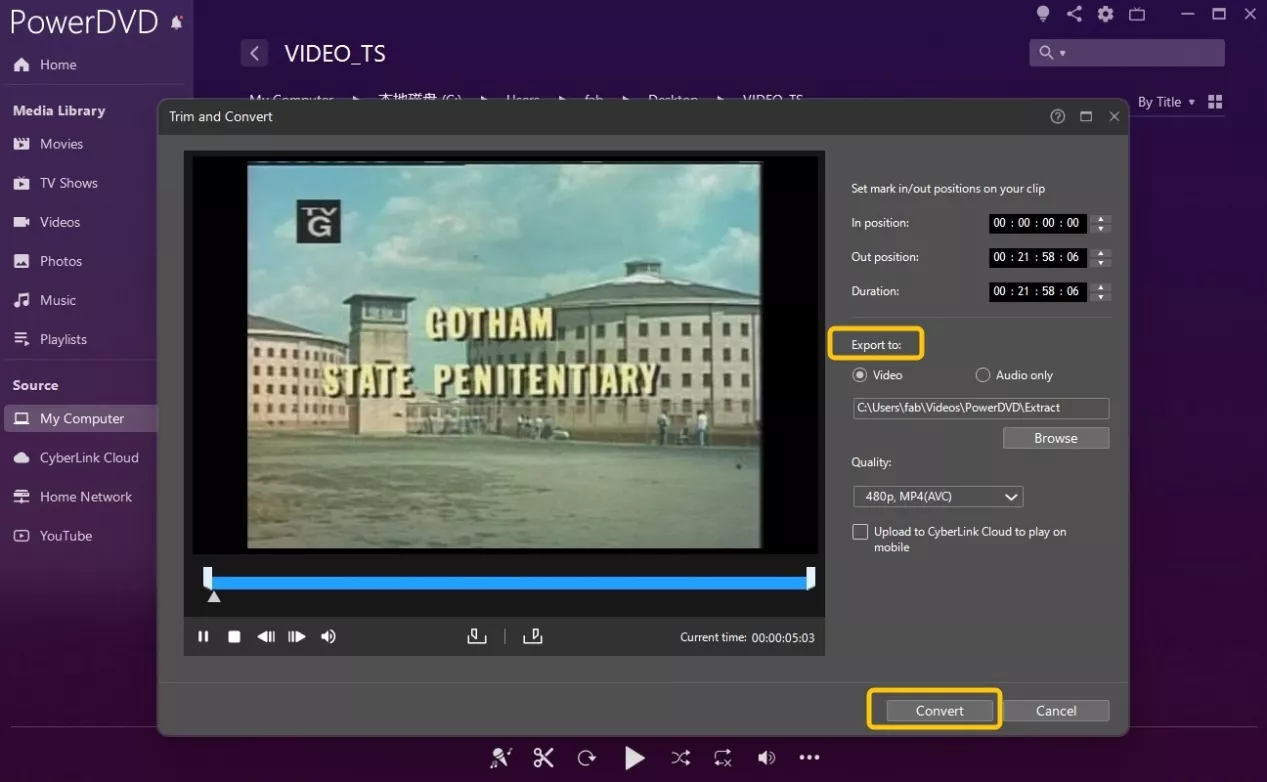Screen dimensions: 1267x782
Task: Click the blue trim range bar
Action: [x=509, y=582]
